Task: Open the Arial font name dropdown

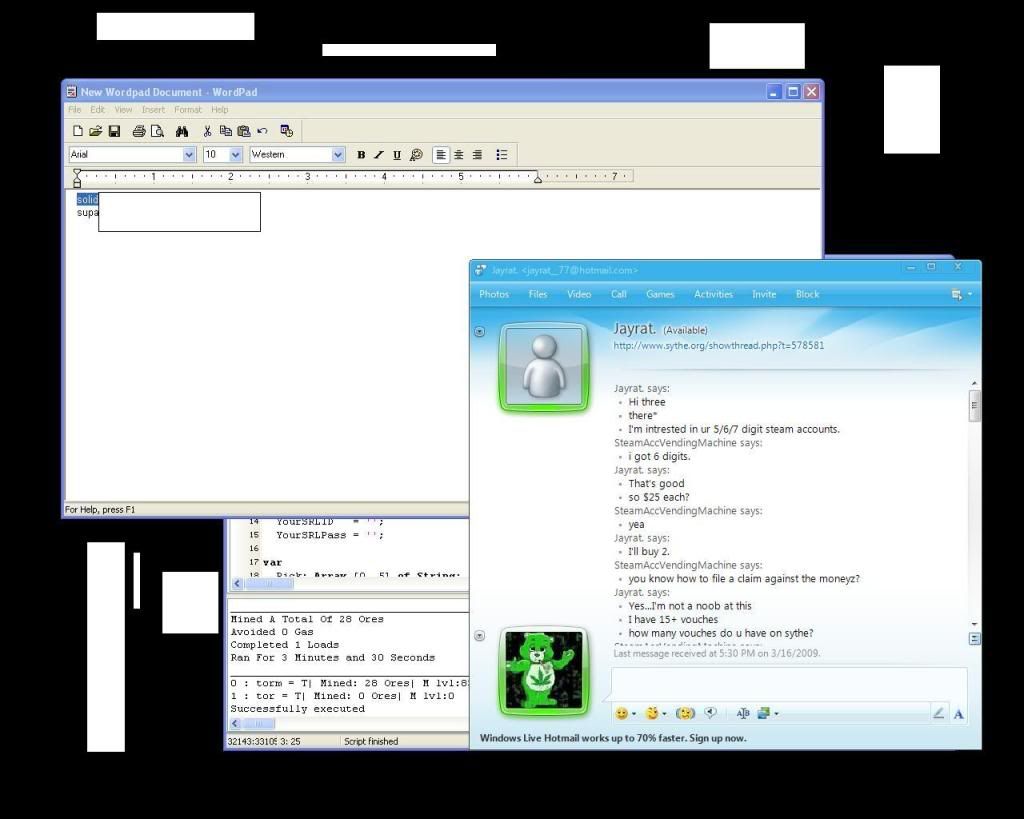Action: (189, 155)
